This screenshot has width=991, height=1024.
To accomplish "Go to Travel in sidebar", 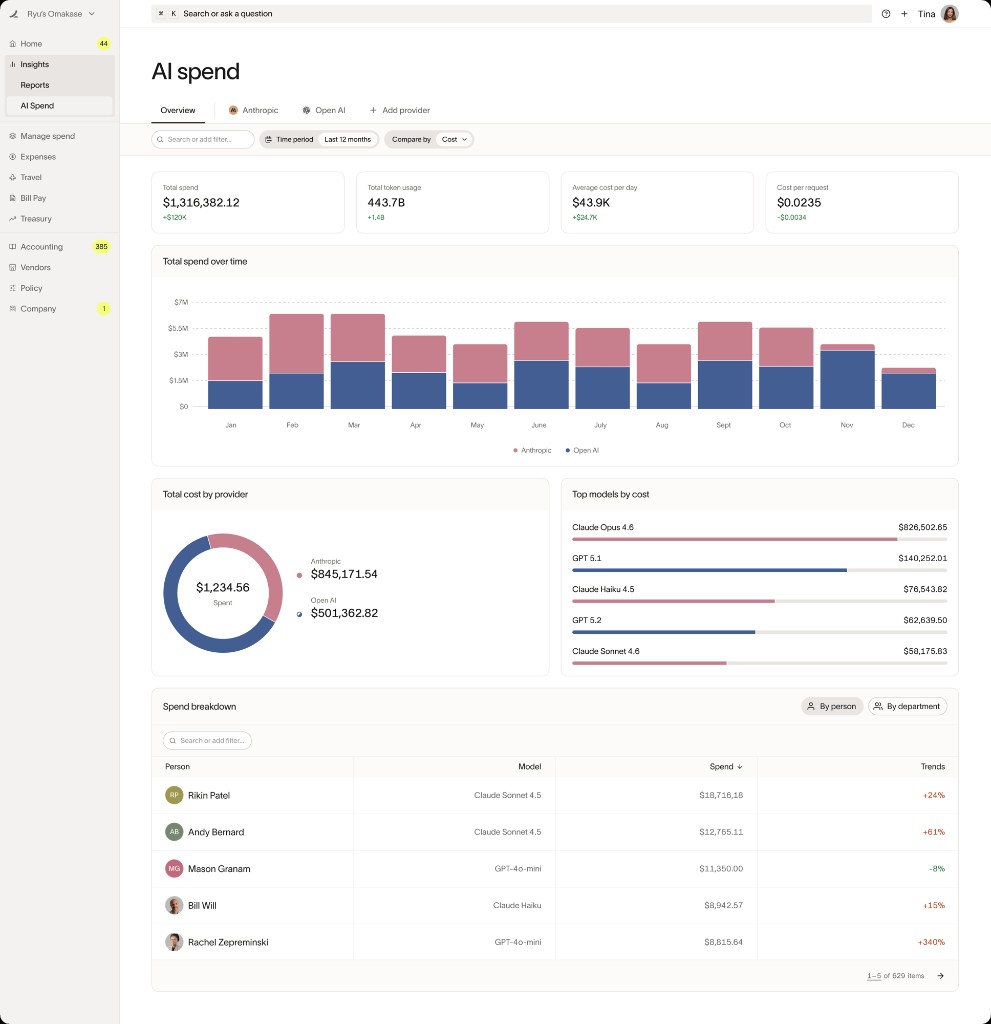I will [x=31, y=177].
